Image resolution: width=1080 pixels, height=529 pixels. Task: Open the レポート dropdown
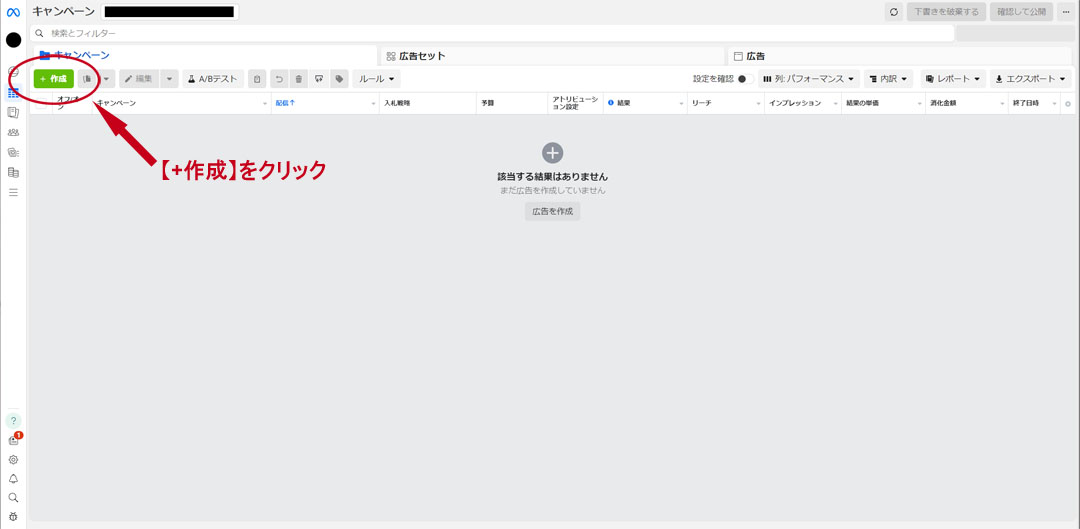coord(953,79)
